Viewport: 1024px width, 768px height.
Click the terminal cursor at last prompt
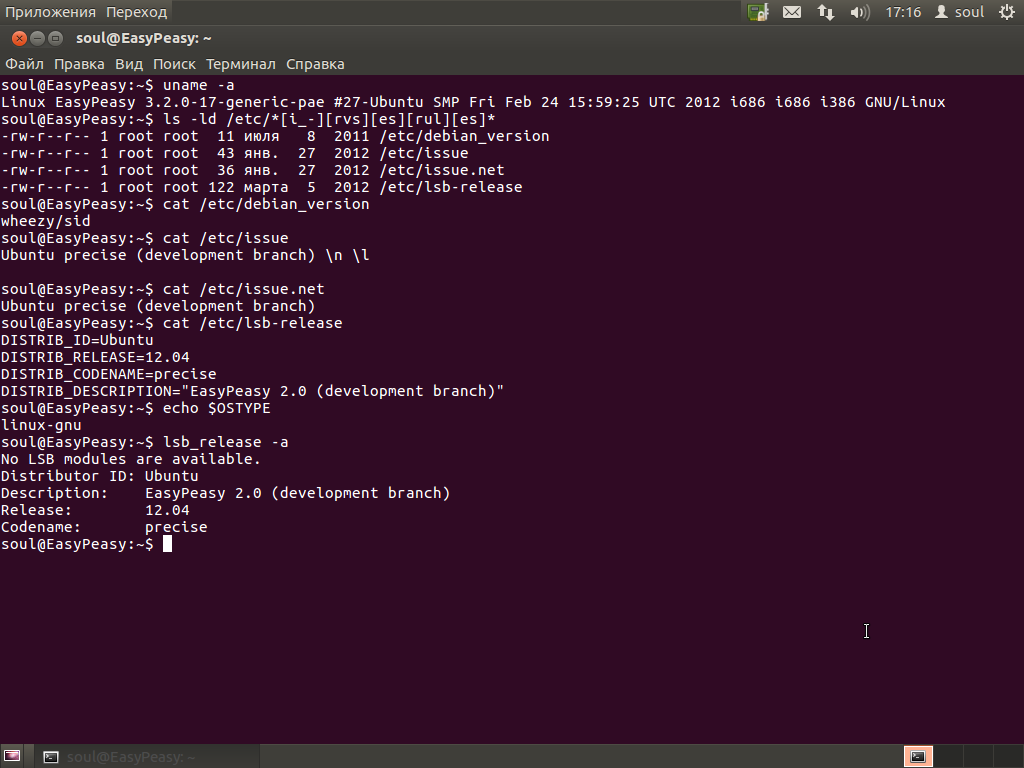167,544
